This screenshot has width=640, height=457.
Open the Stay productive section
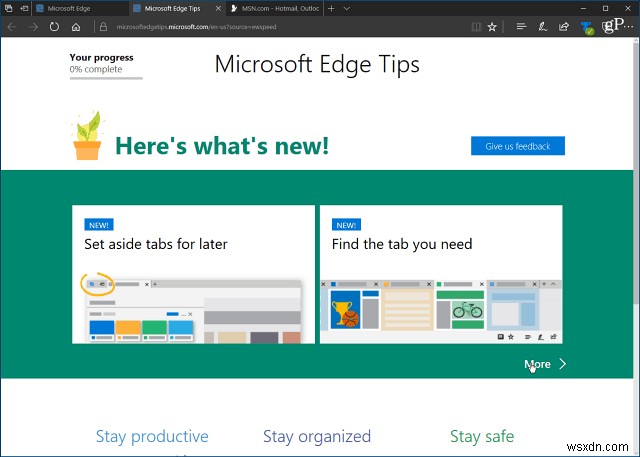pyautogui.click(x=152, y=436)
